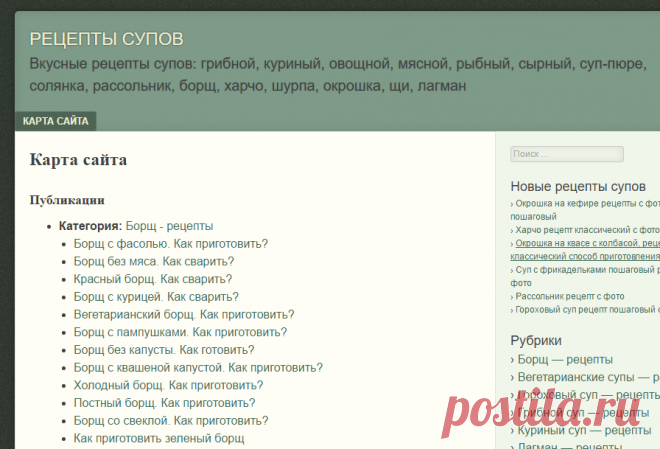Click the 'Карта сайта' page heading
This screenshot has height=449, width=660.
point(78,160)
